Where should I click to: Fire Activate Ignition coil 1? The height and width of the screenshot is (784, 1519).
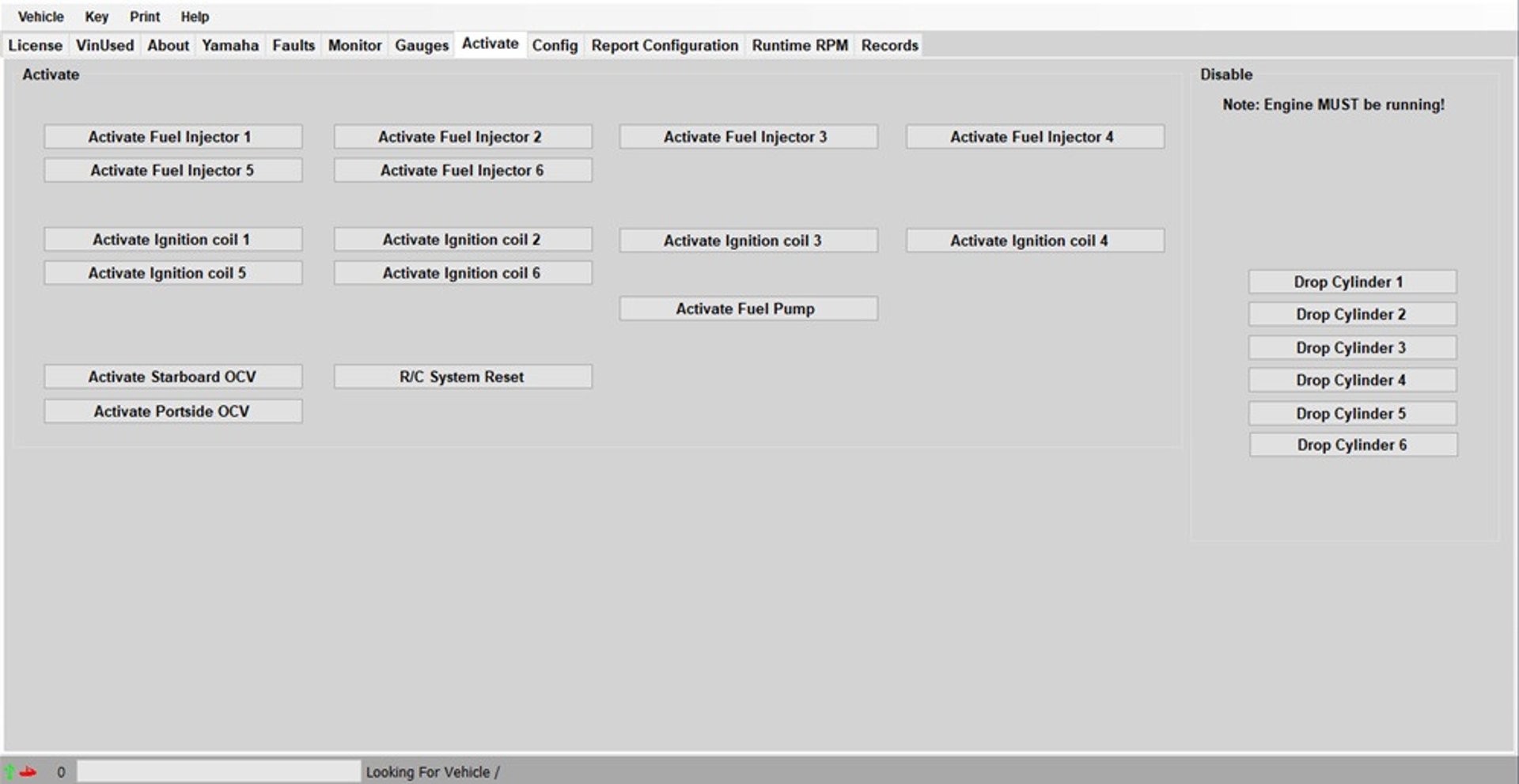point(173,239)
